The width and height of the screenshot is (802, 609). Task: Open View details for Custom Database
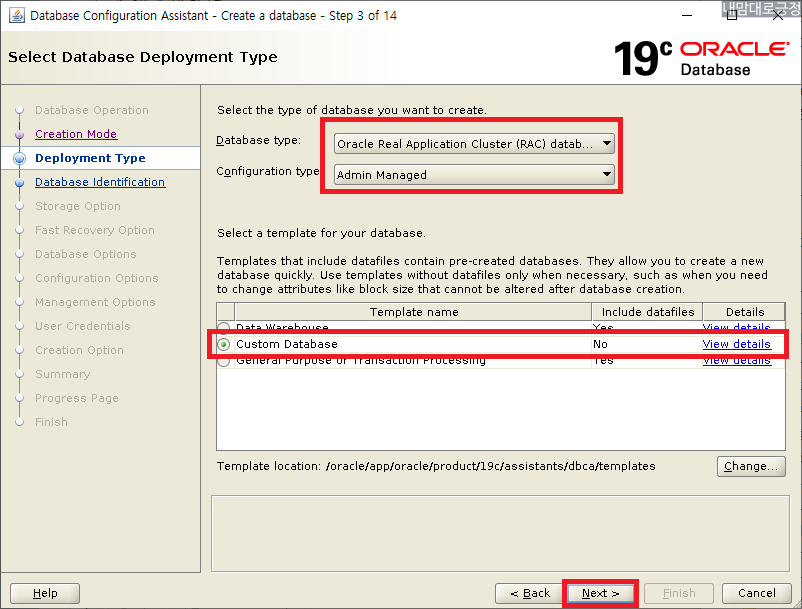(x=736, y=344)
